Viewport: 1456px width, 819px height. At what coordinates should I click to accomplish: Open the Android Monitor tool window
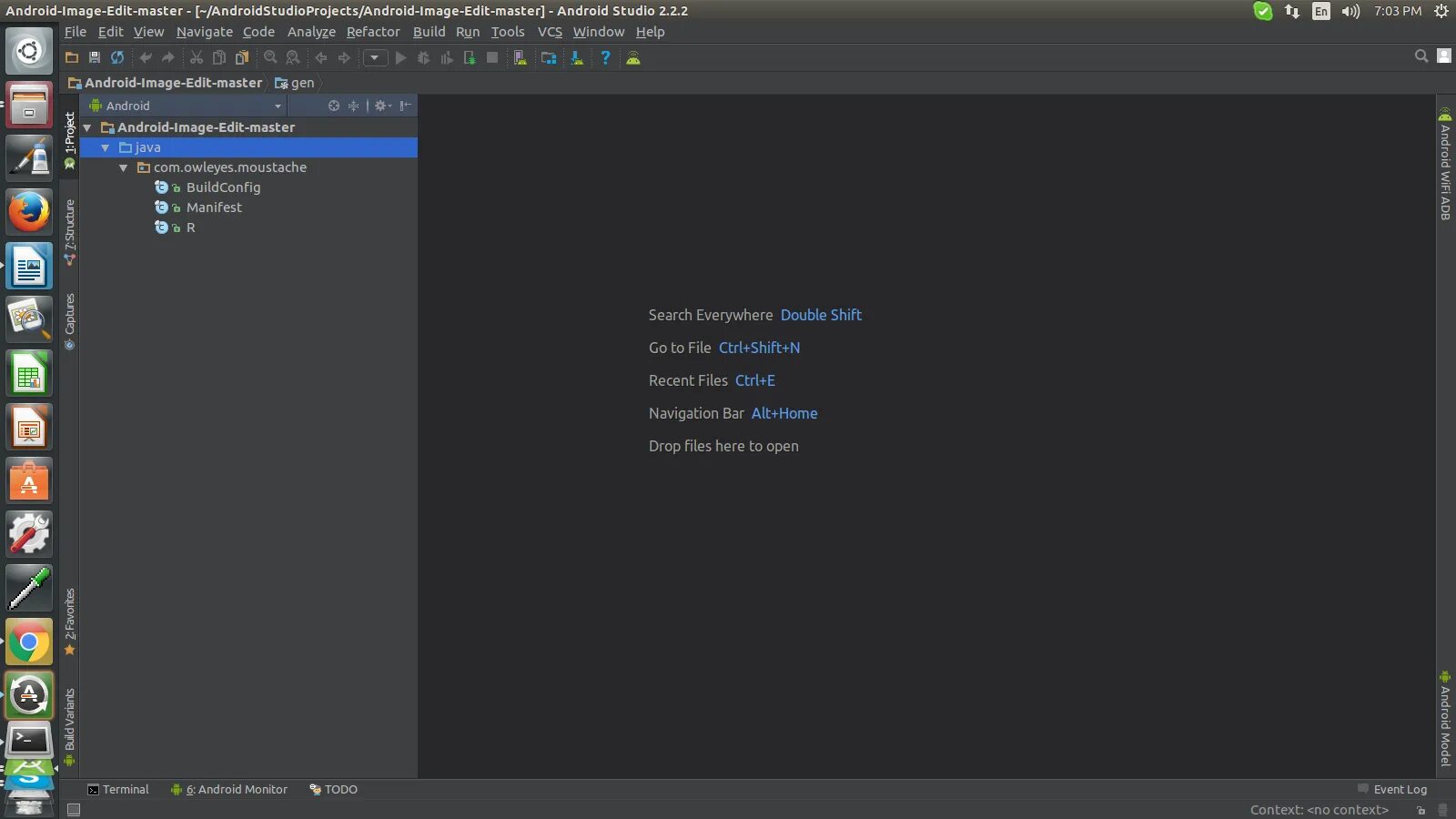click(x=229, y=789)
